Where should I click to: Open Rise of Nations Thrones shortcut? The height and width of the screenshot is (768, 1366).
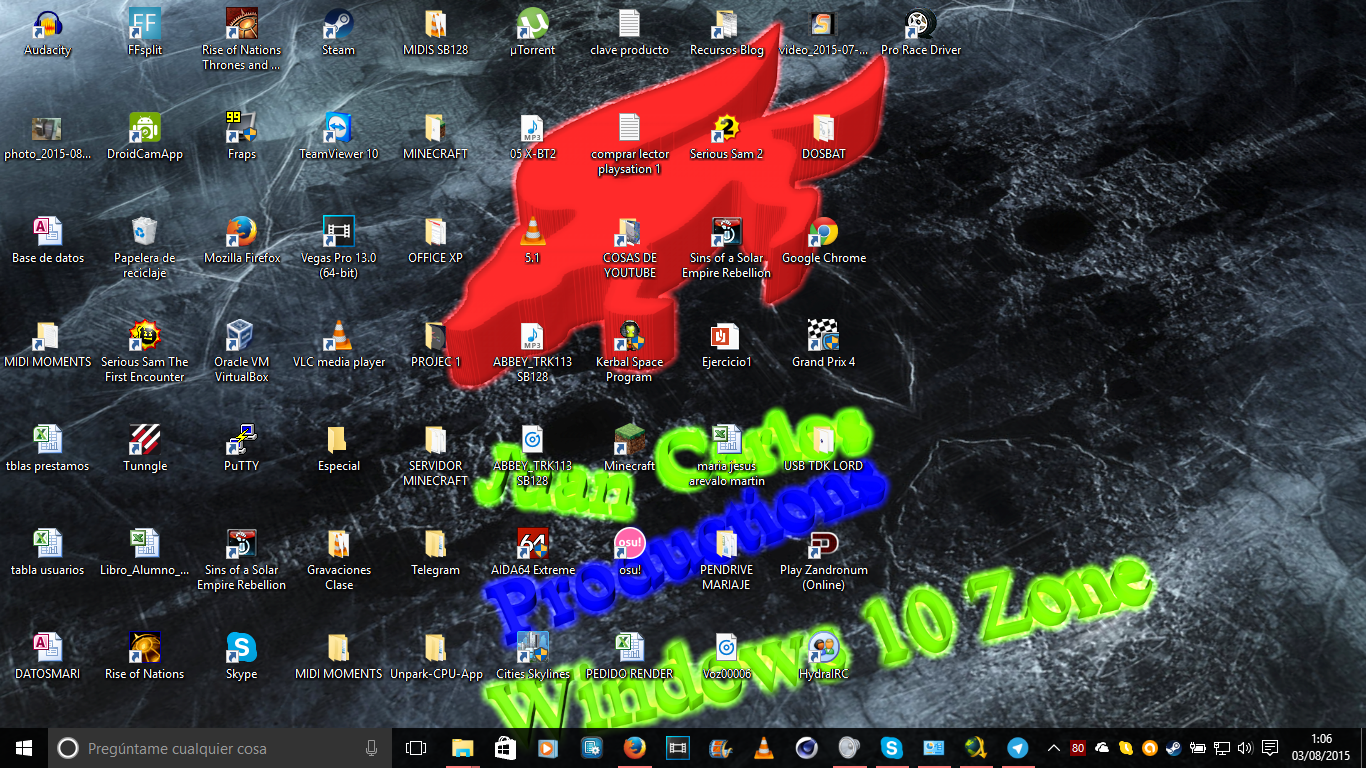click(x=242, y=39)
